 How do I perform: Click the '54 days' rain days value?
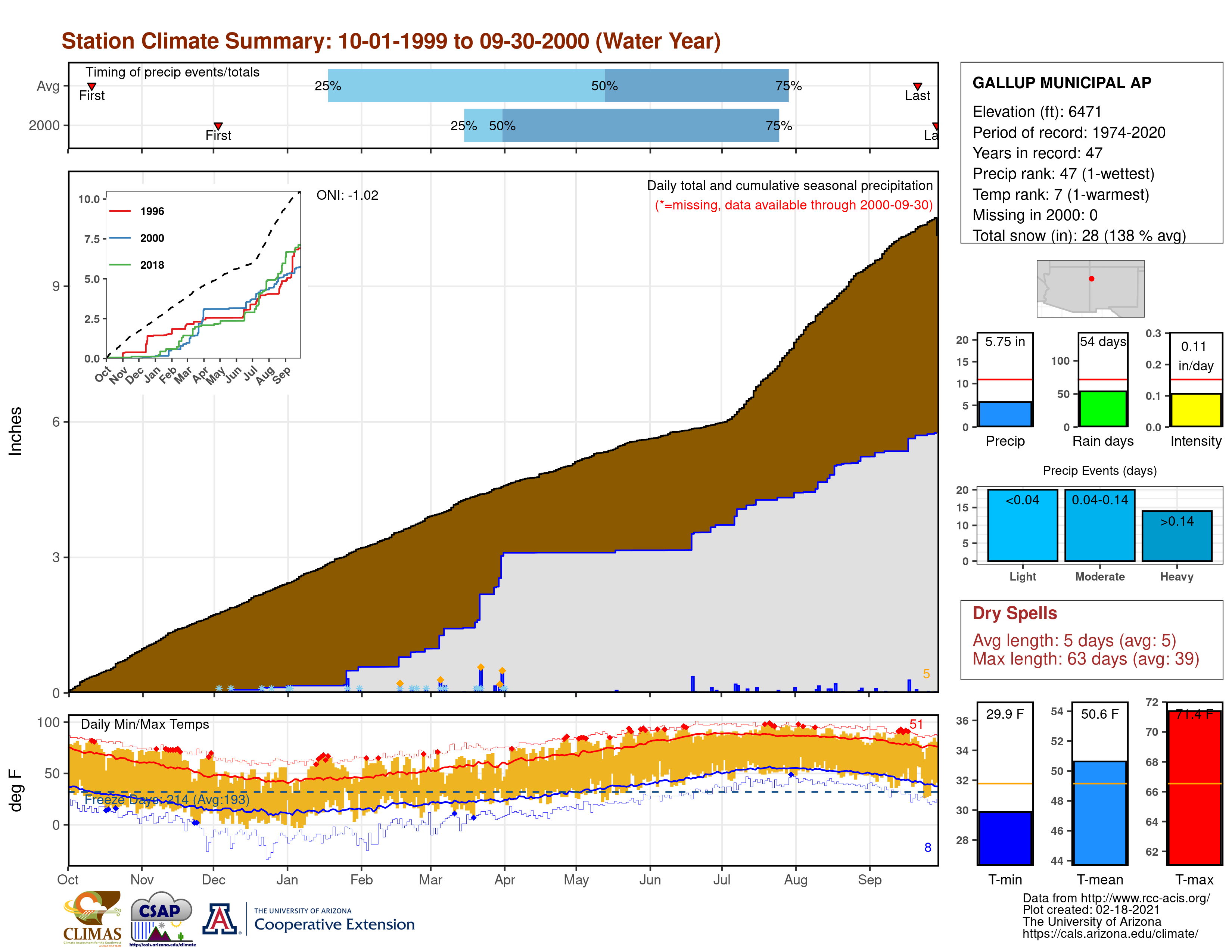pos(1103,341)
